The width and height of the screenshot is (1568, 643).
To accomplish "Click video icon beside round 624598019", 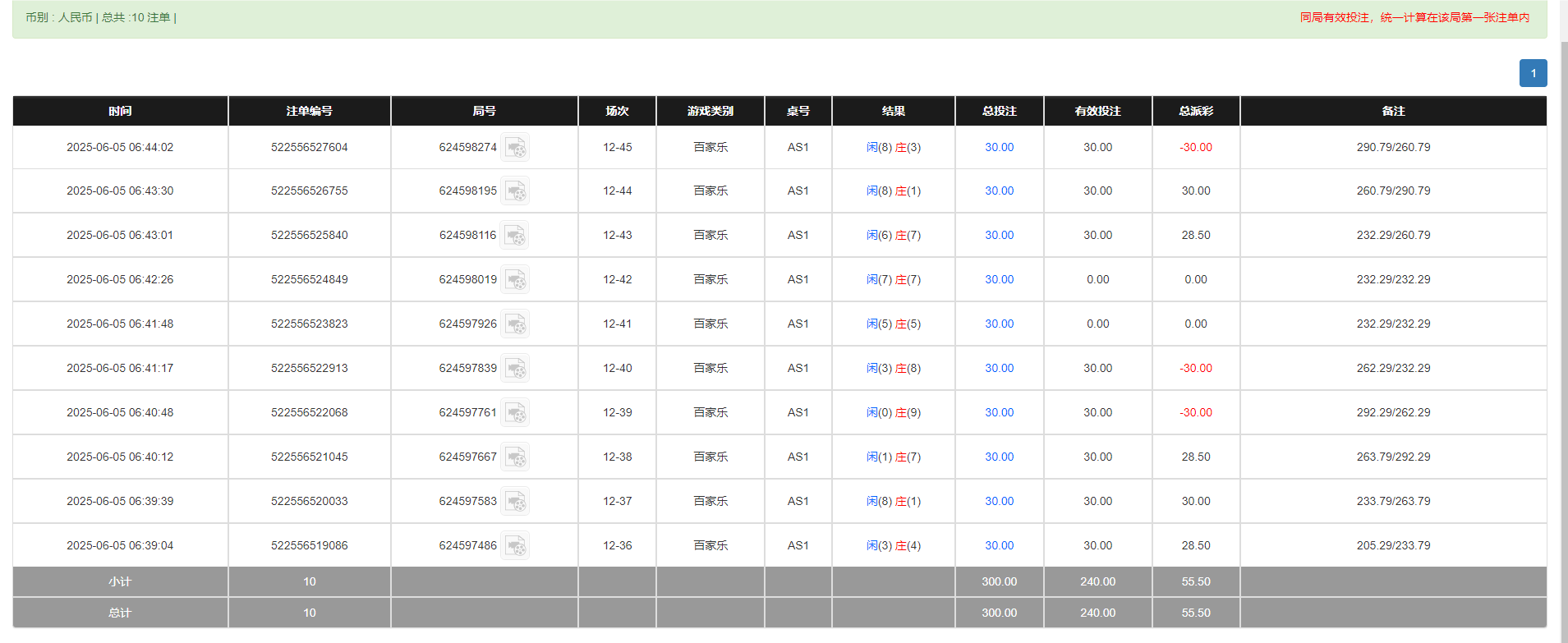I will pyautogui.click(x=515, y=280).
